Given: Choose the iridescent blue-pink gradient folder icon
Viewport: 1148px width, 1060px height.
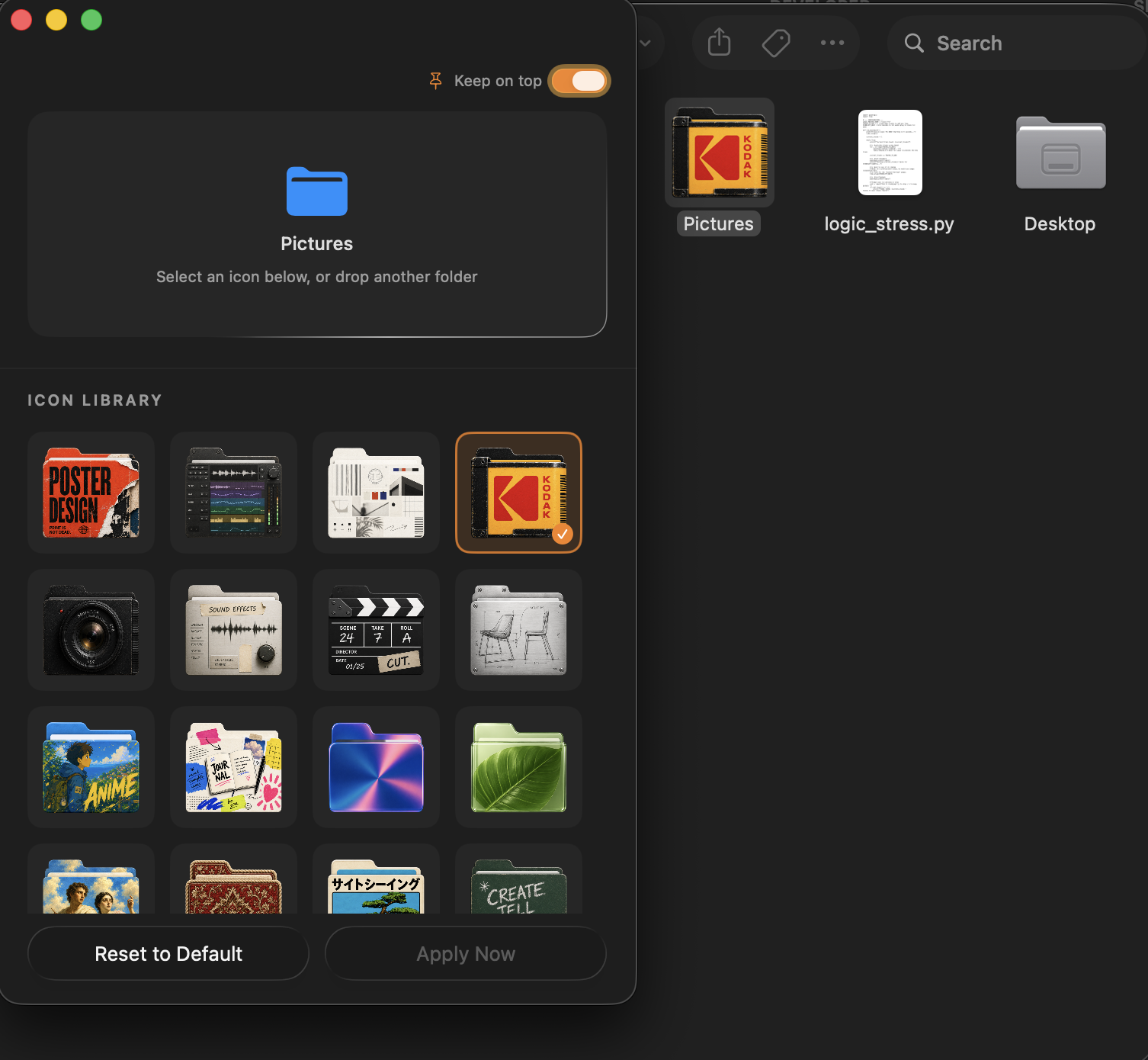Looking at the screenshot, I should 376,767.
